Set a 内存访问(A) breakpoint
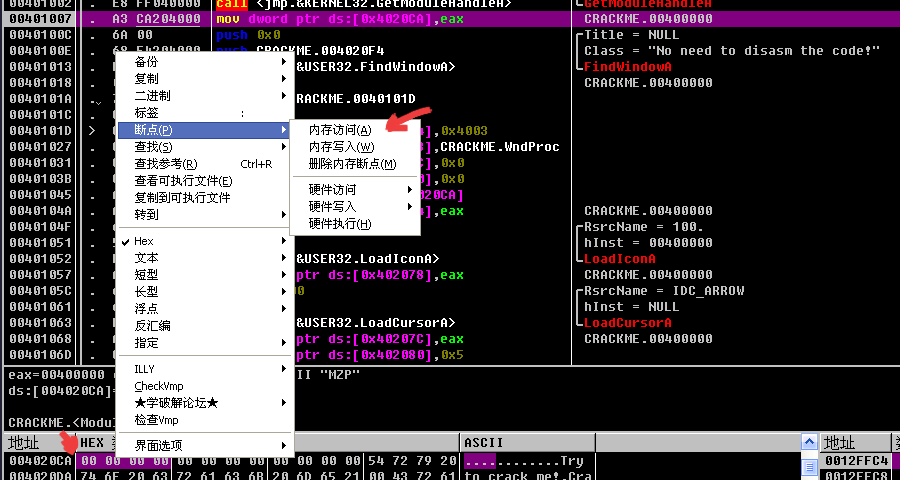The width and height of the screenshot is (900, 480). coord(354,130)
